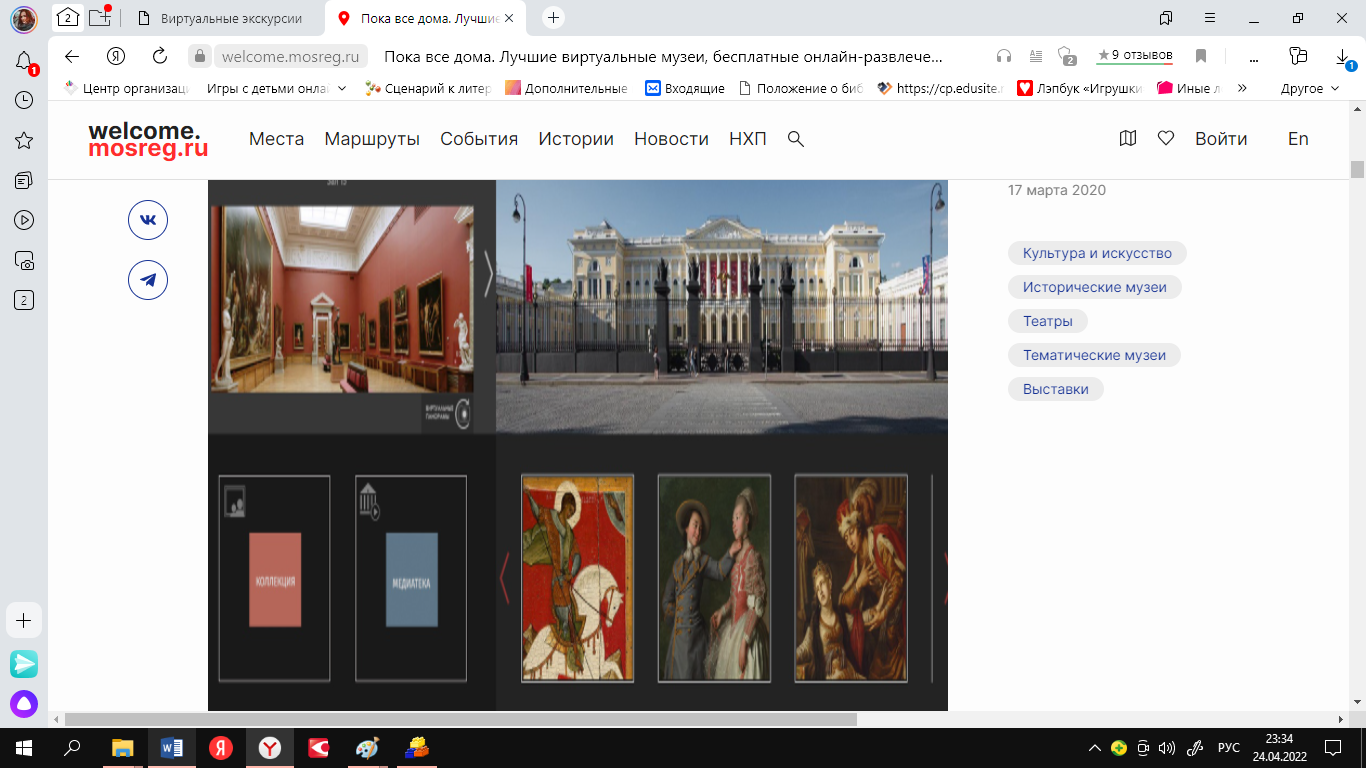Switch site language to En

coord(1298,139)
